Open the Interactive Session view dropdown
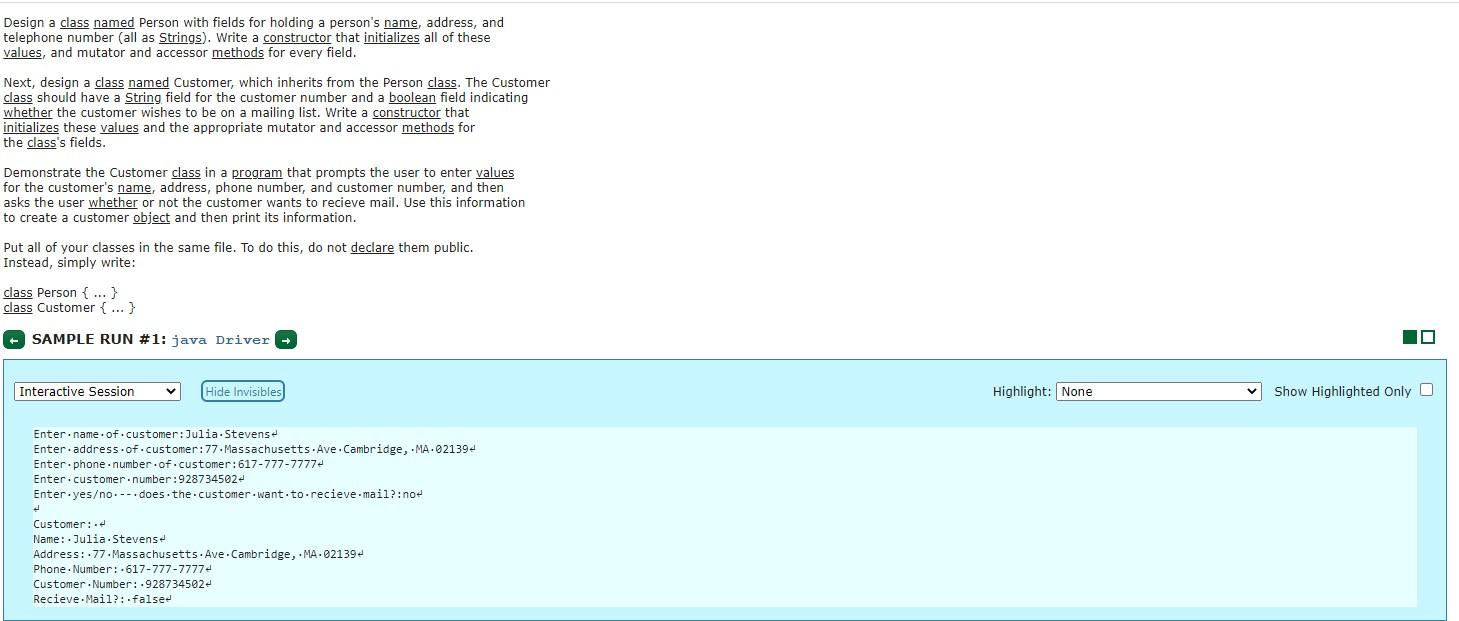1459x621 pixels. pyautogui.click(x=96, y=391)
